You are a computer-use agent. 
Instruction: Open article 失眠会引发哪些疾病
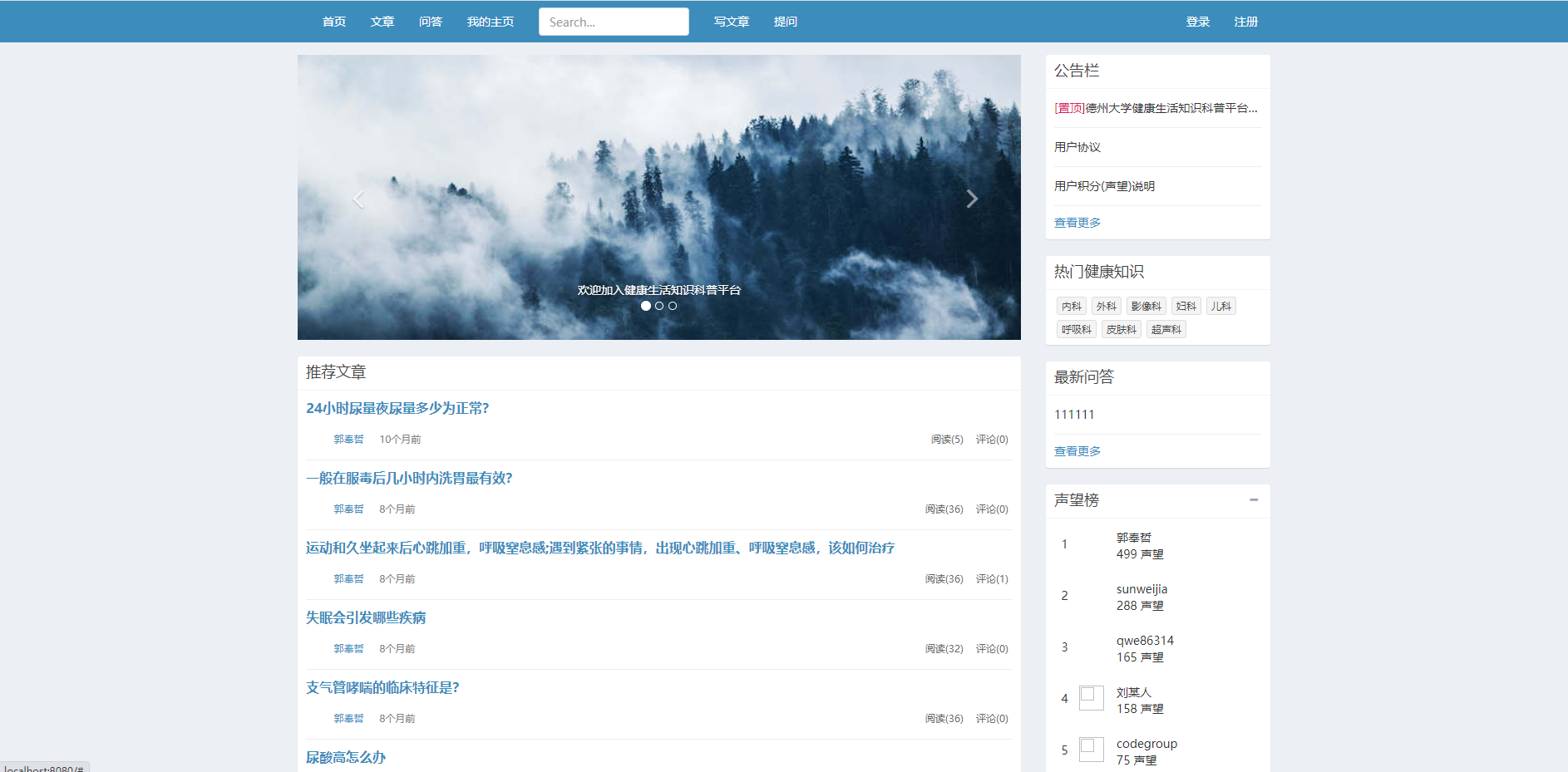366,617
